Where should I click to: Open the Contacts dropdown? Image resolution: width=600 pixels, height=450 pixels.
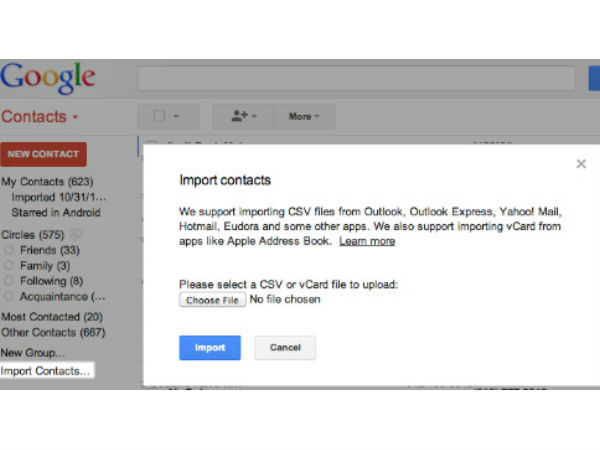(40, 117)
